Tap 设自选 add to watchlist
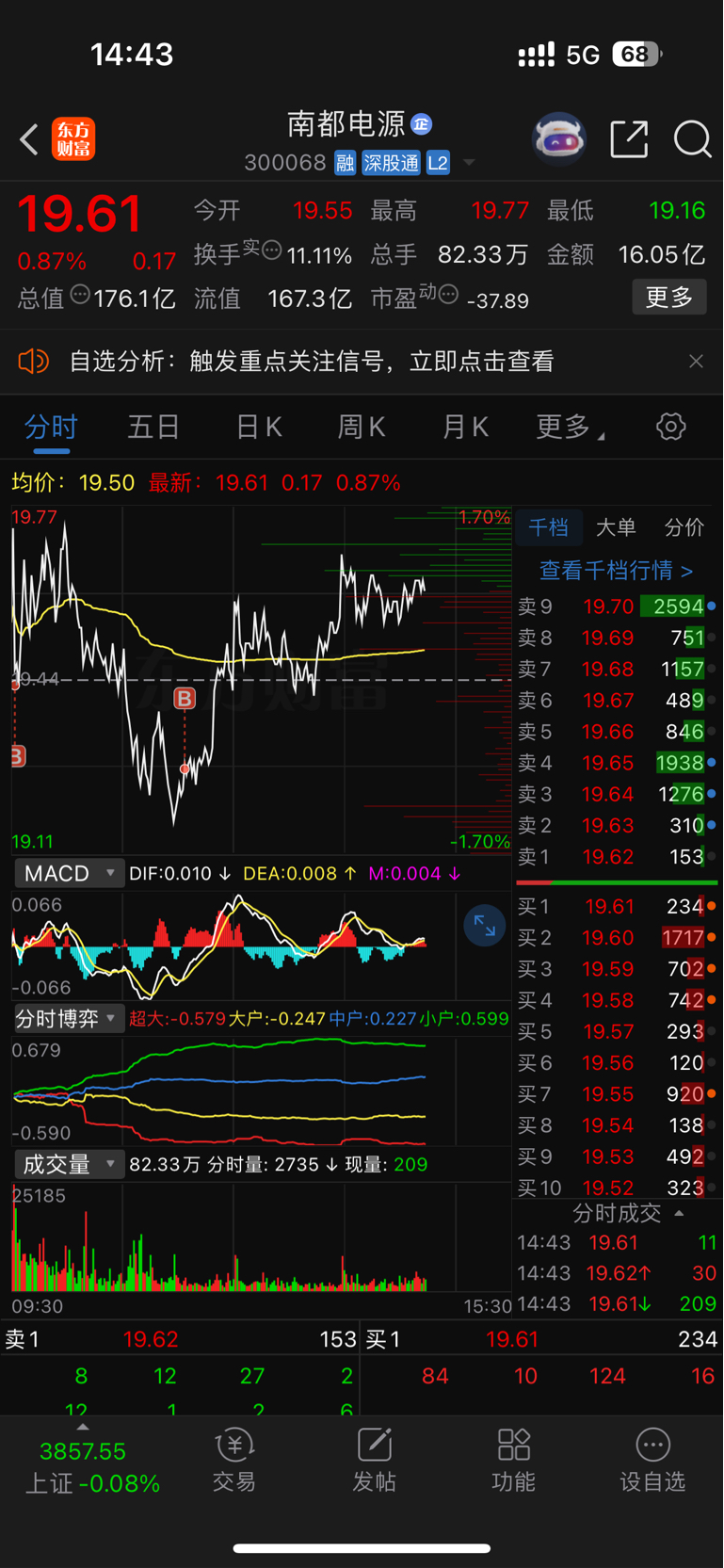The image size is (724, 1568). [x=652, y=1462]
